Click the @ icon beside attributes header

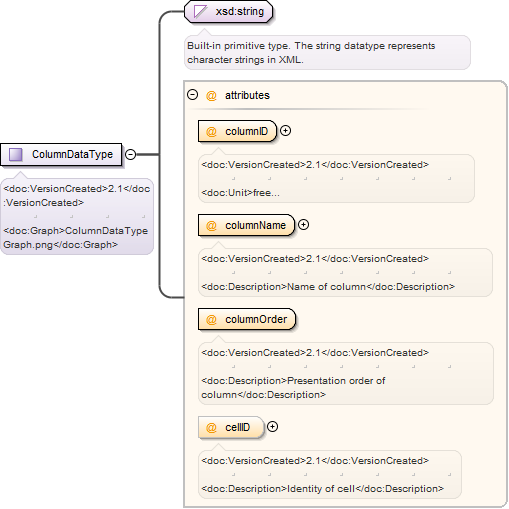[x=211, y=96]
